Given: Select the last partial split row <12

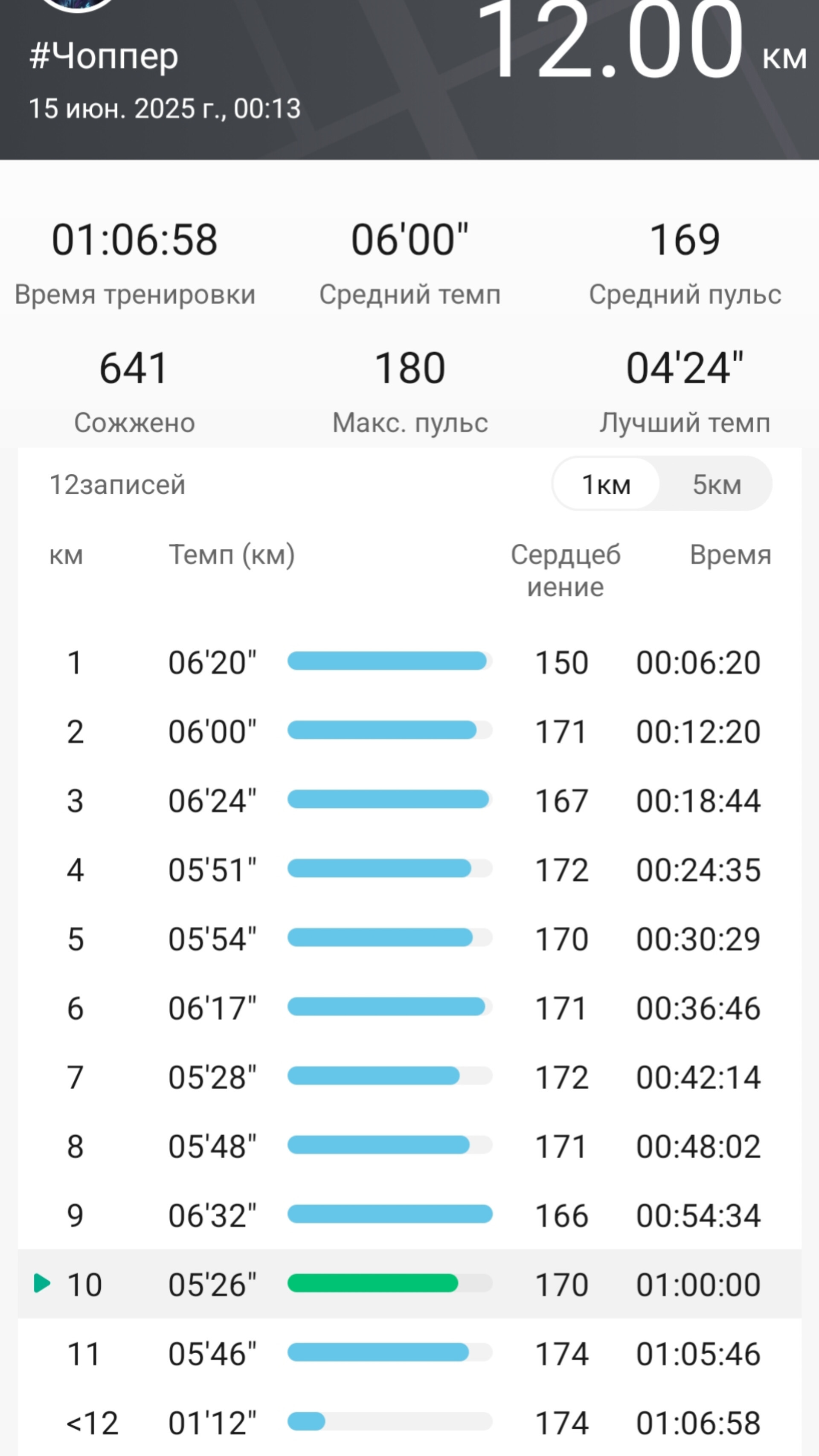Looking at the screenshot, I should (x=410, y=1422).
